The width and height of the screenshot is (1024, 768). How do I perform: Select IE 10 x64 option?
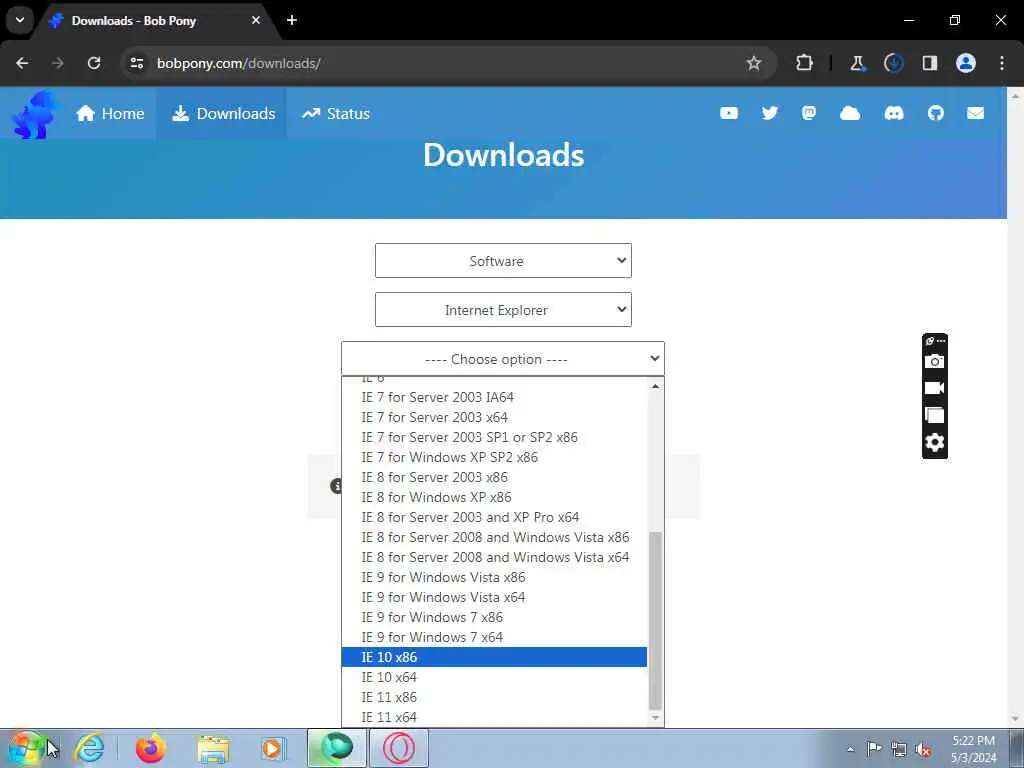[494, 677]
